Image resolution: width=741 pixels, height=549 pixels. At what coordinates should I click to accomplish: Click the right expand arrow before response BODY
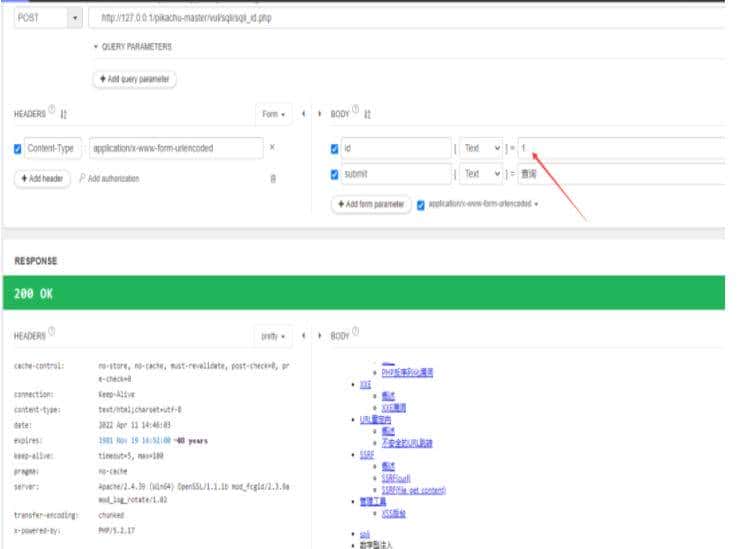coord(320,336)
